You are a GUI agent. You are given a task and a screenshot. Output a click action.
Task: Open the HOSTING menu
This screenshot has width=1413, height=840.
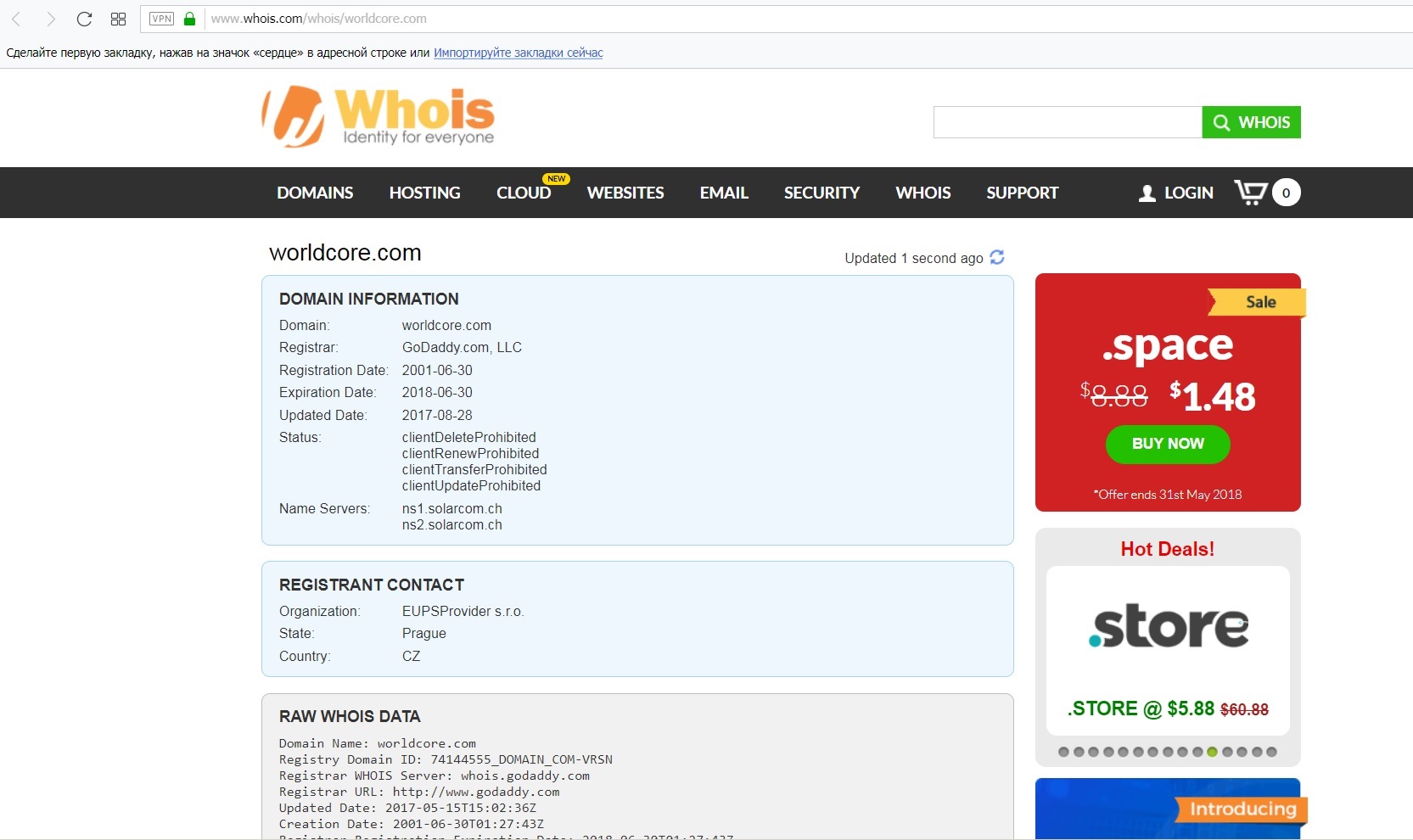(424, 193)
